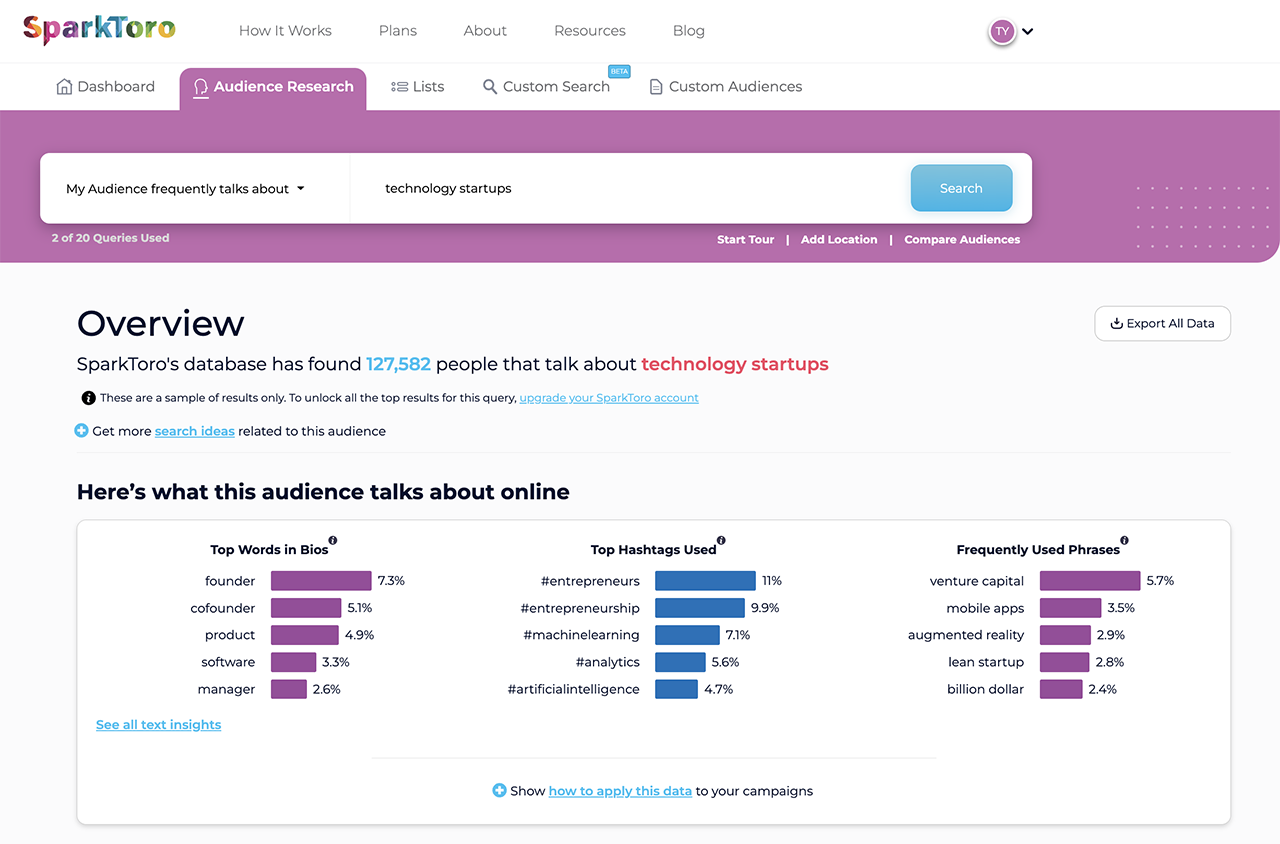The height and width of the screenshot is (844, 1280).
Task: Click the 'mobile apps' phrase label
Action: (985, 608)
